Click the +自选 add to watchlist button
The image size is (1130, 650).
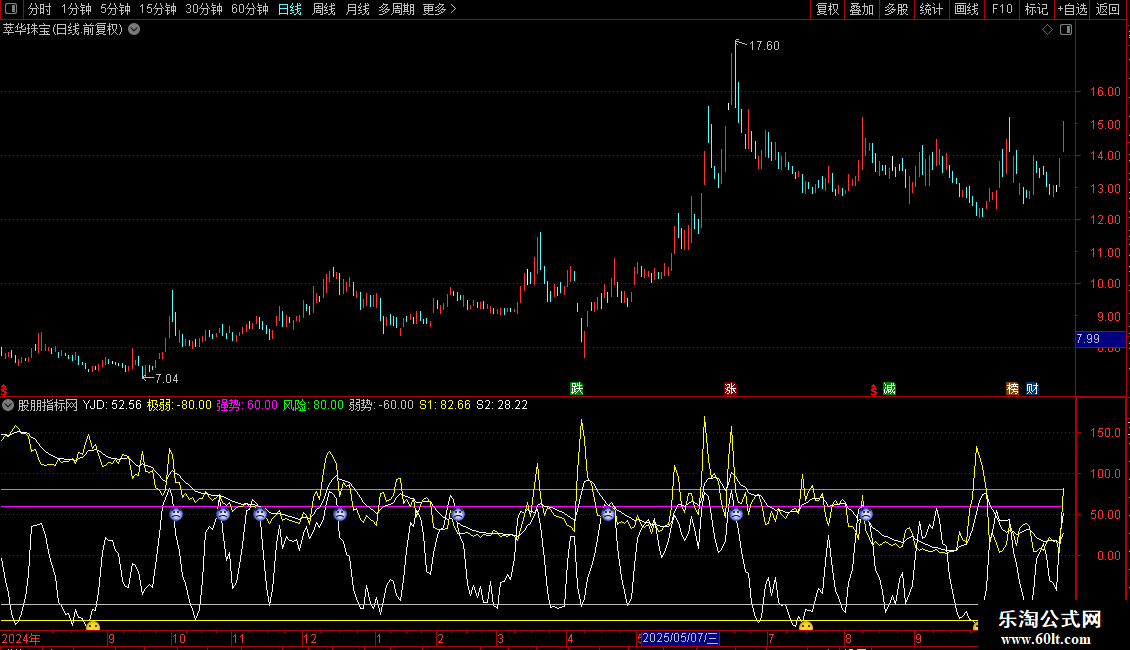point(1070,9)
